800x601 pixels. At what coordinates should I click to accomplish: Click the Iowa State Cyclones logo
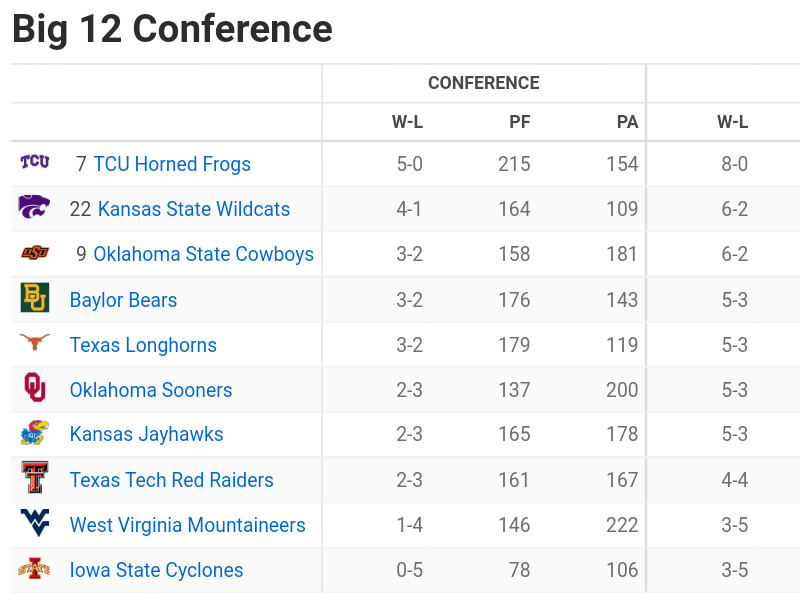tap(35, 569)
